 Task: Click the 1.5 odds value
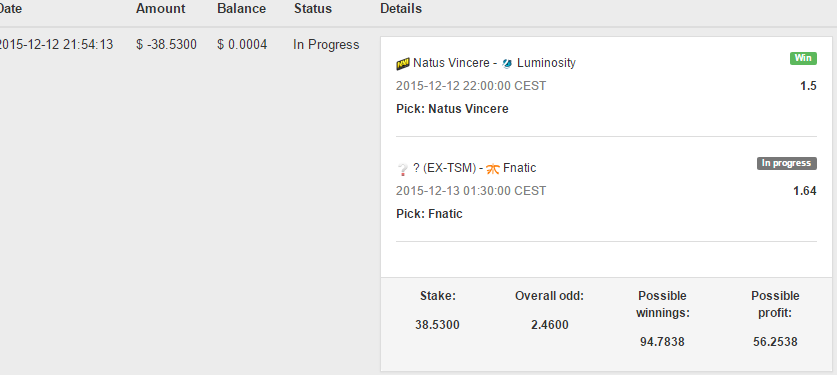point(808,86)
